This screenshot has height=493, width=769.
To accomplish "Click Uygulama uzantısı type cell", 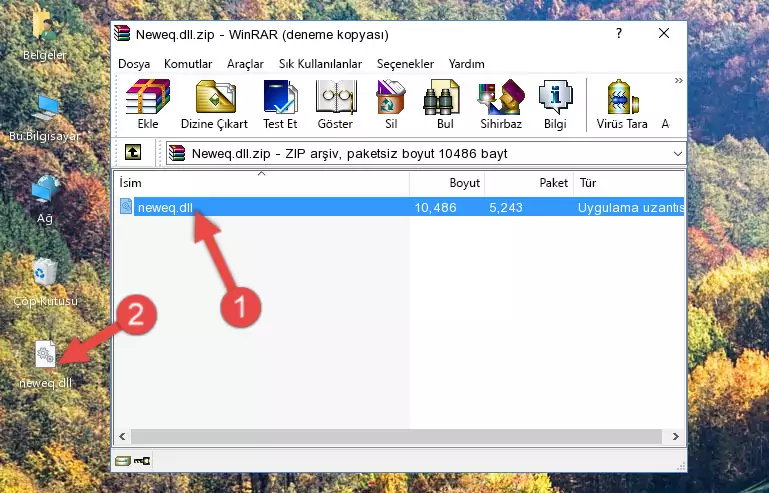I will tap(630, 208).
